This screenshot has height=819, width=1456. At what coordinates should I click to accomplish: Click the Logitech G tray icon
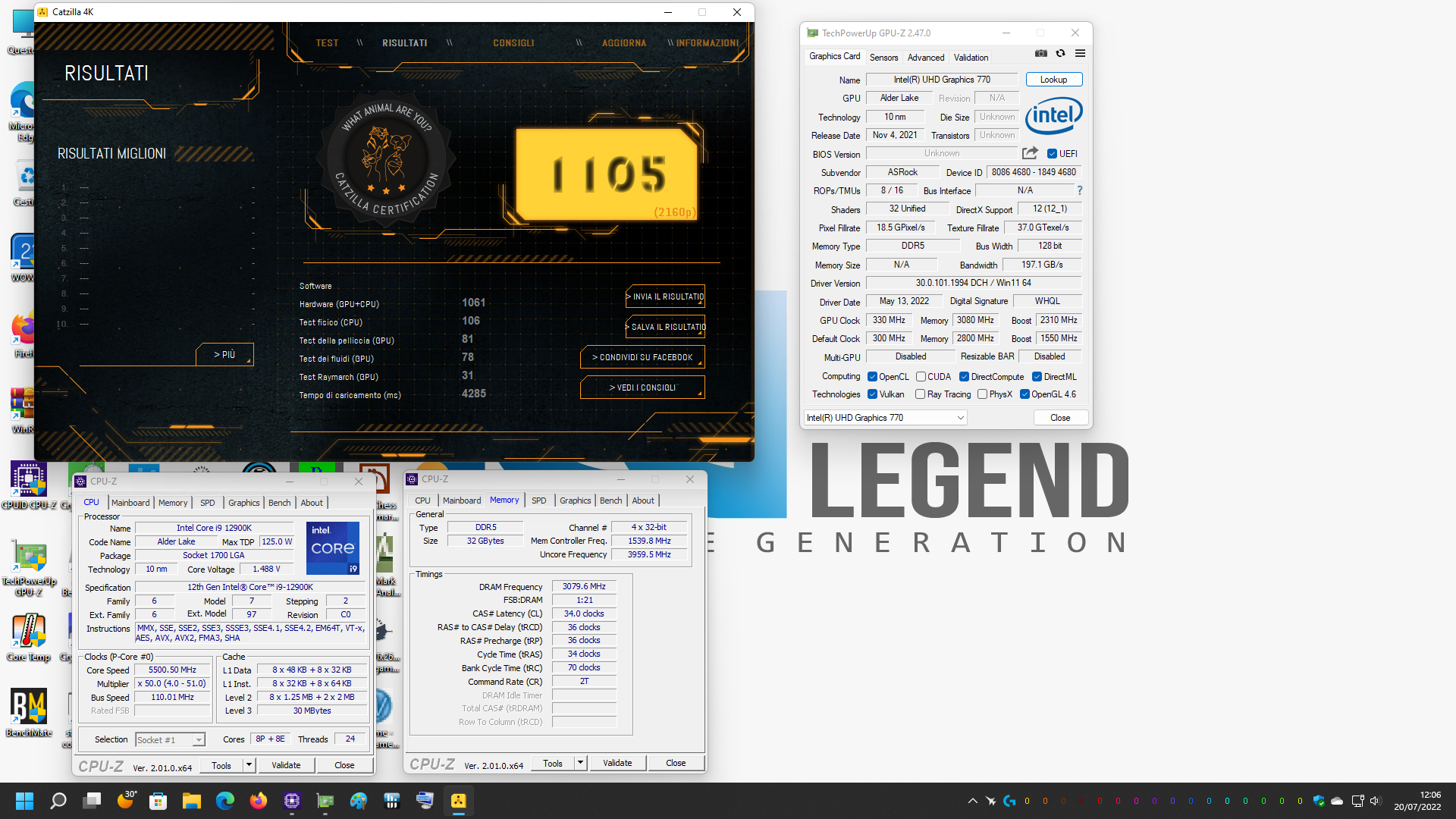coord(1009,801)
